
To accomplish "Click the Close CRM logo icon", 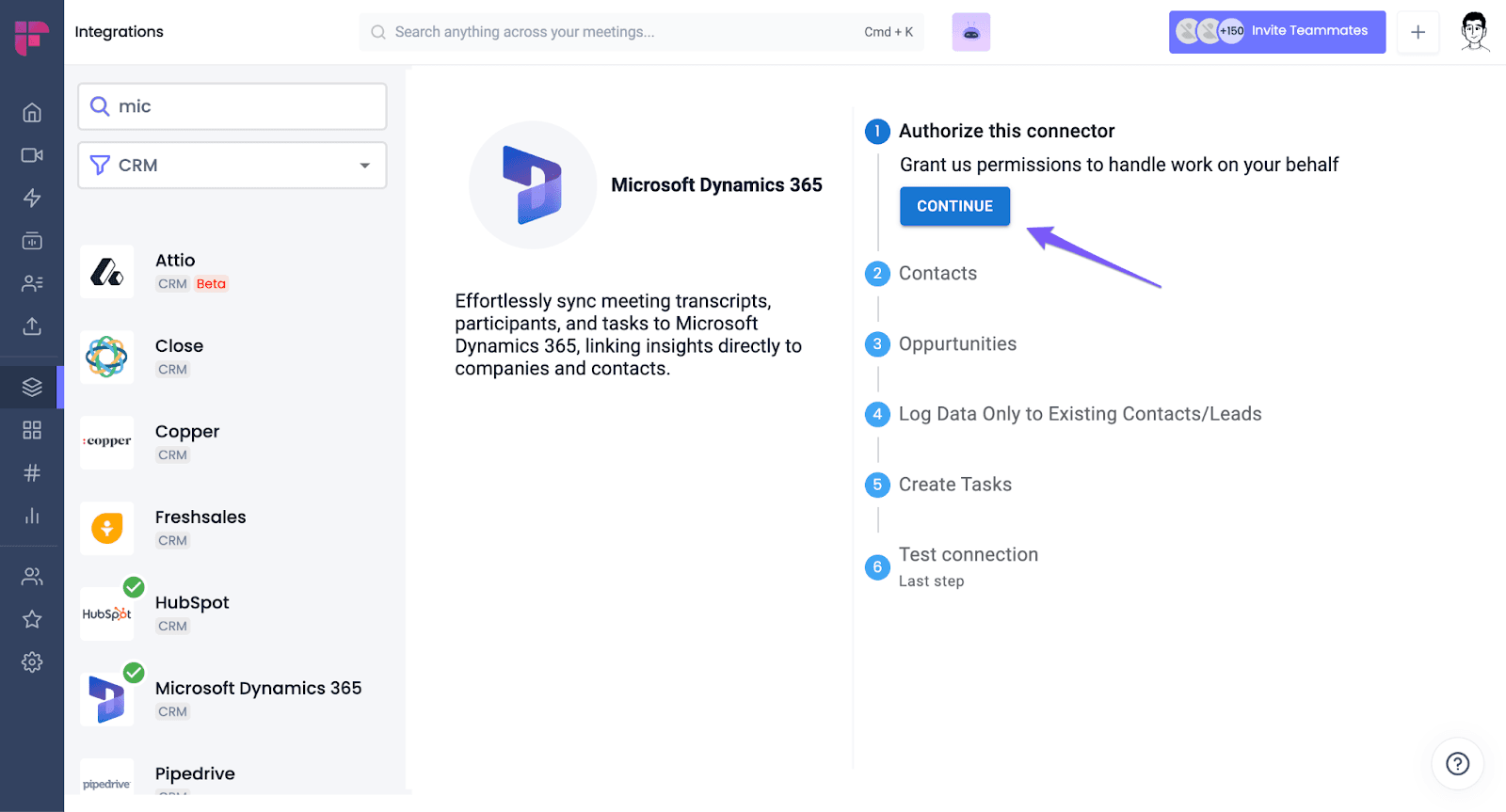I will 107,357.
